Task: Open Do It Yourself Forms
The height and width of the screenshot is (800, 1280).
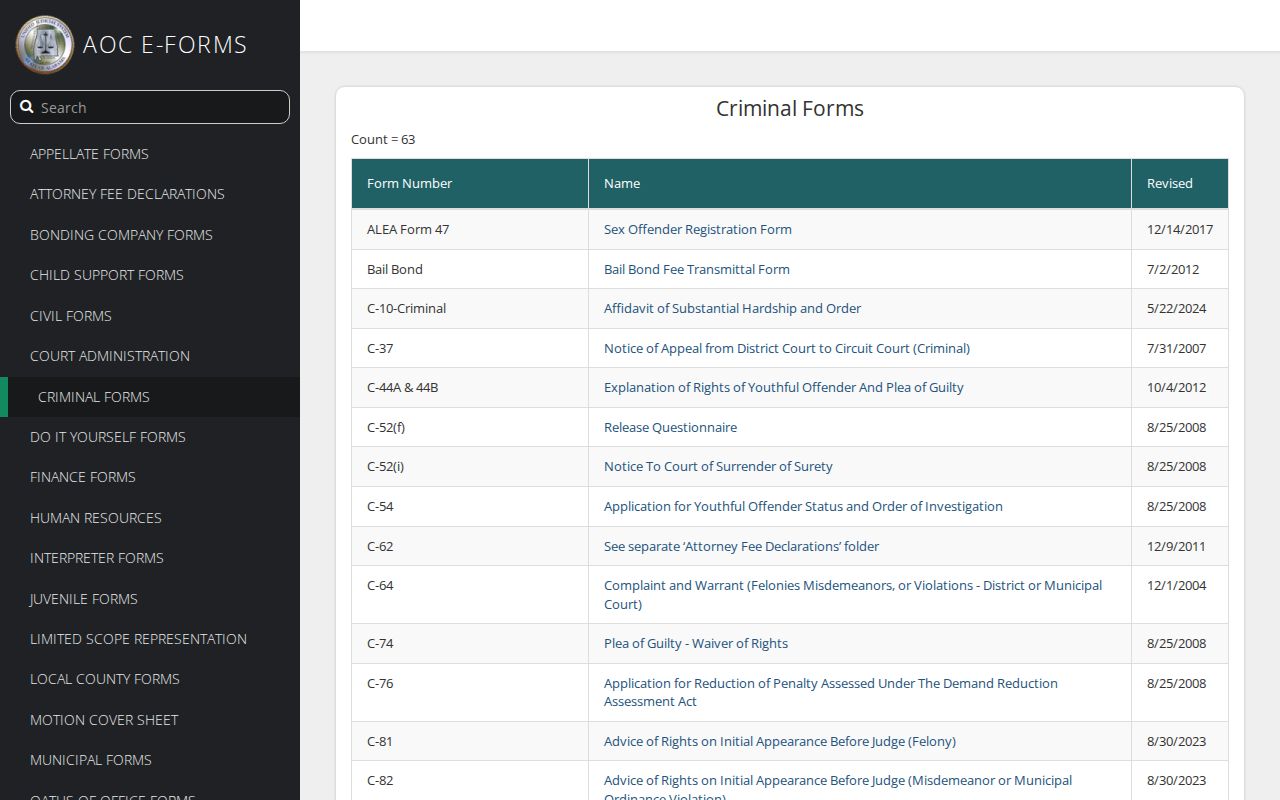Action: click(108, 437)
